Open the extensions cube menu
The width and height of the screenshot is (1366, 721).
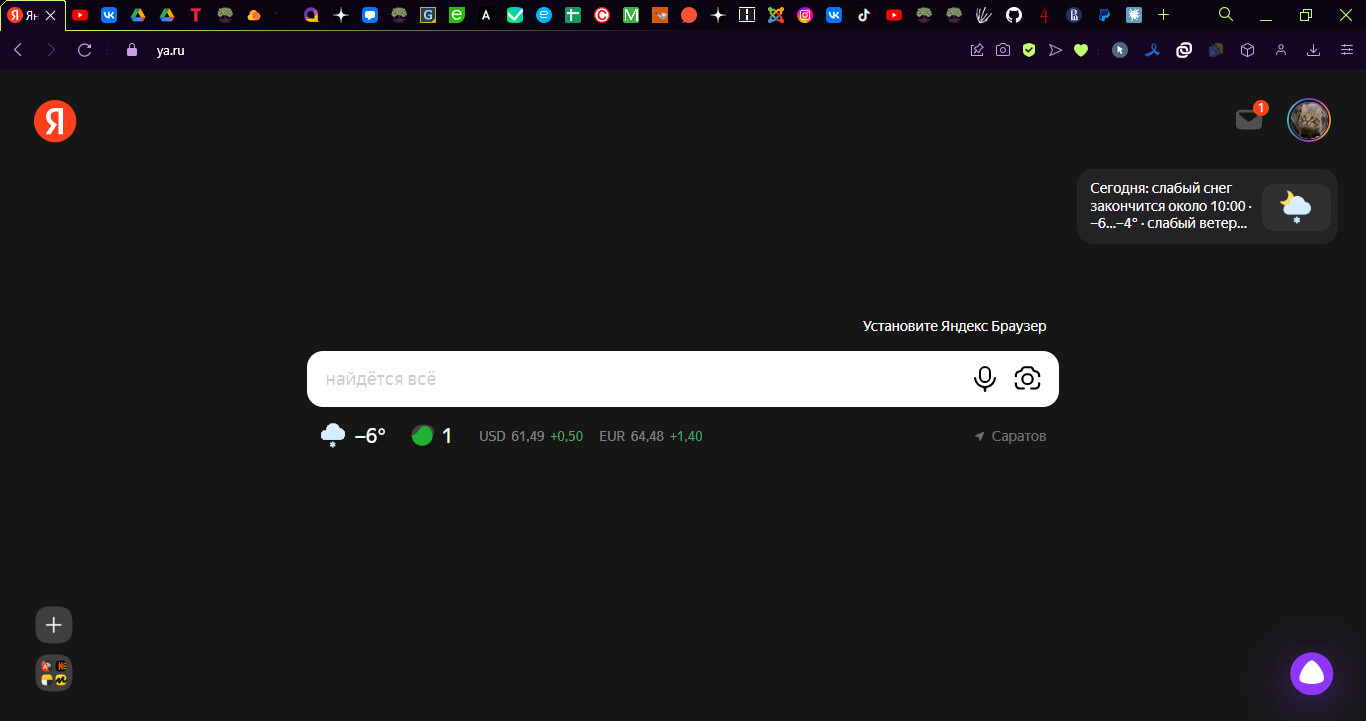click(x=1247, y=50)
